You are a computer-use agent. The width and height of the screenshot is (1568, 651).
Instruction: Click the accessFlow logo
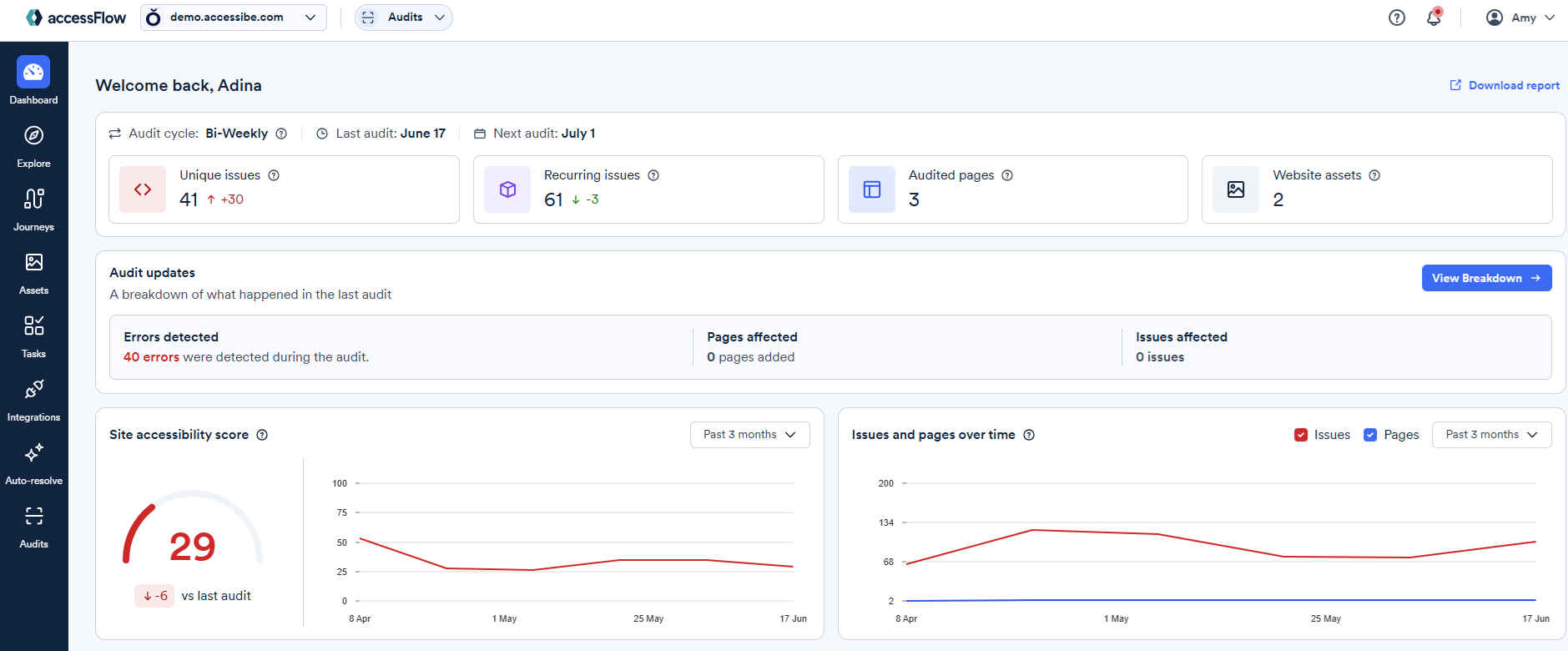(x=76, y=18)
